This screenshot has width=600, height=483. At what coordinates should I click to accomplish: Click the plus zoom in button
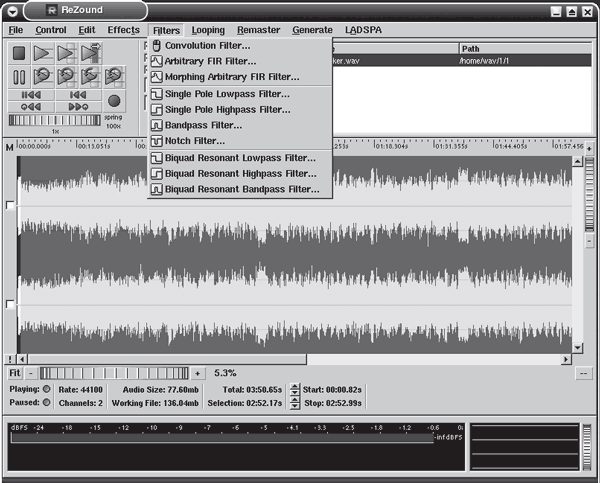click(197, 373)
